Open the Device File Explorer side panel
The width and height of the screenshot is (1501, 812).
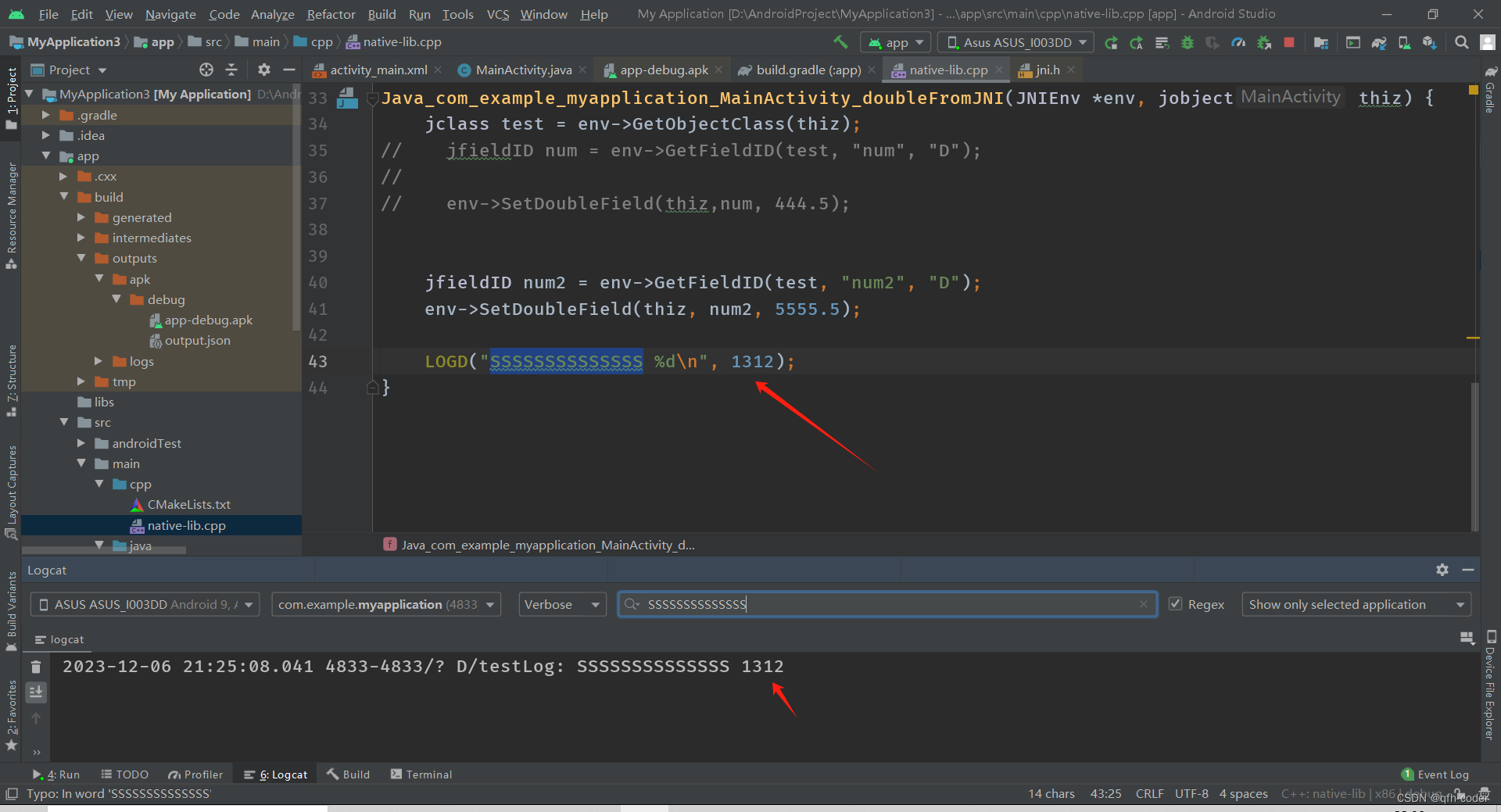pyautogui.click(x=1490, y=685)
